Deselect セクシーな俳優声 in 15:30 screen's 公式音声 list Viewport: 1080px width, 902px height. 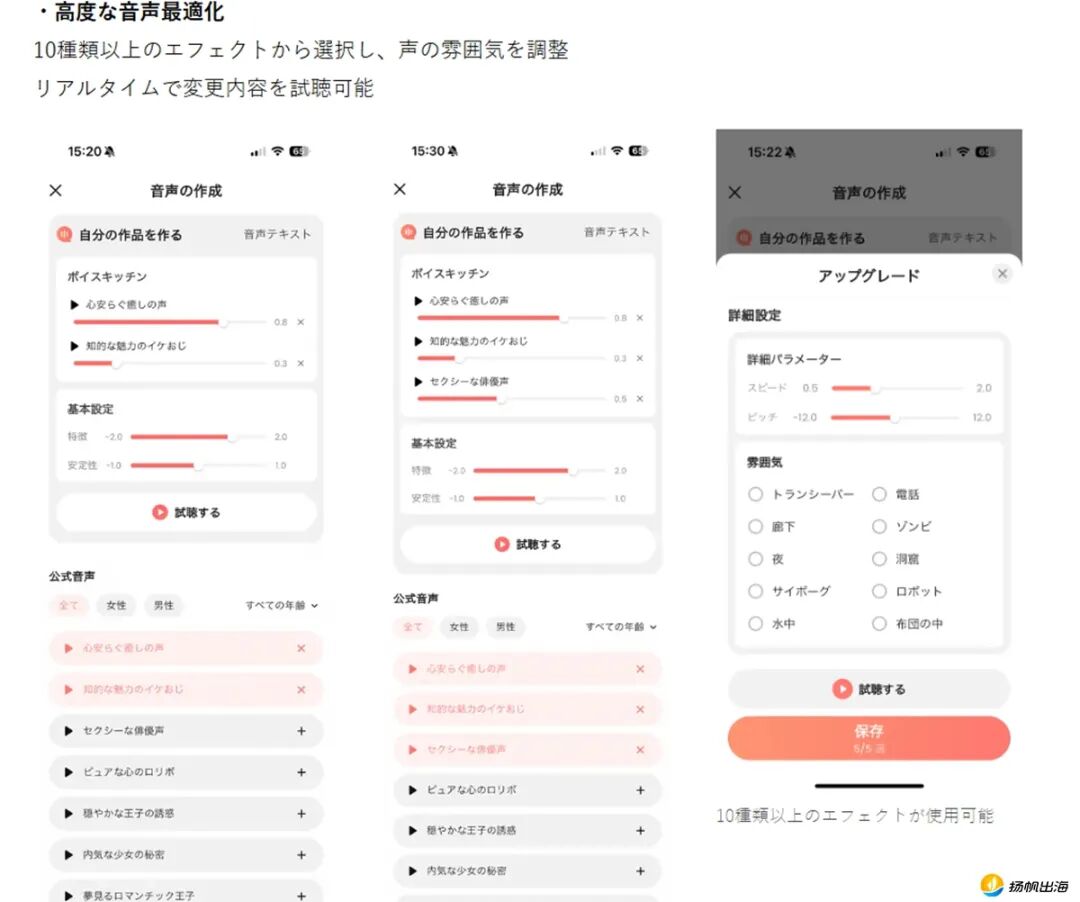click(x=641, y=750)
